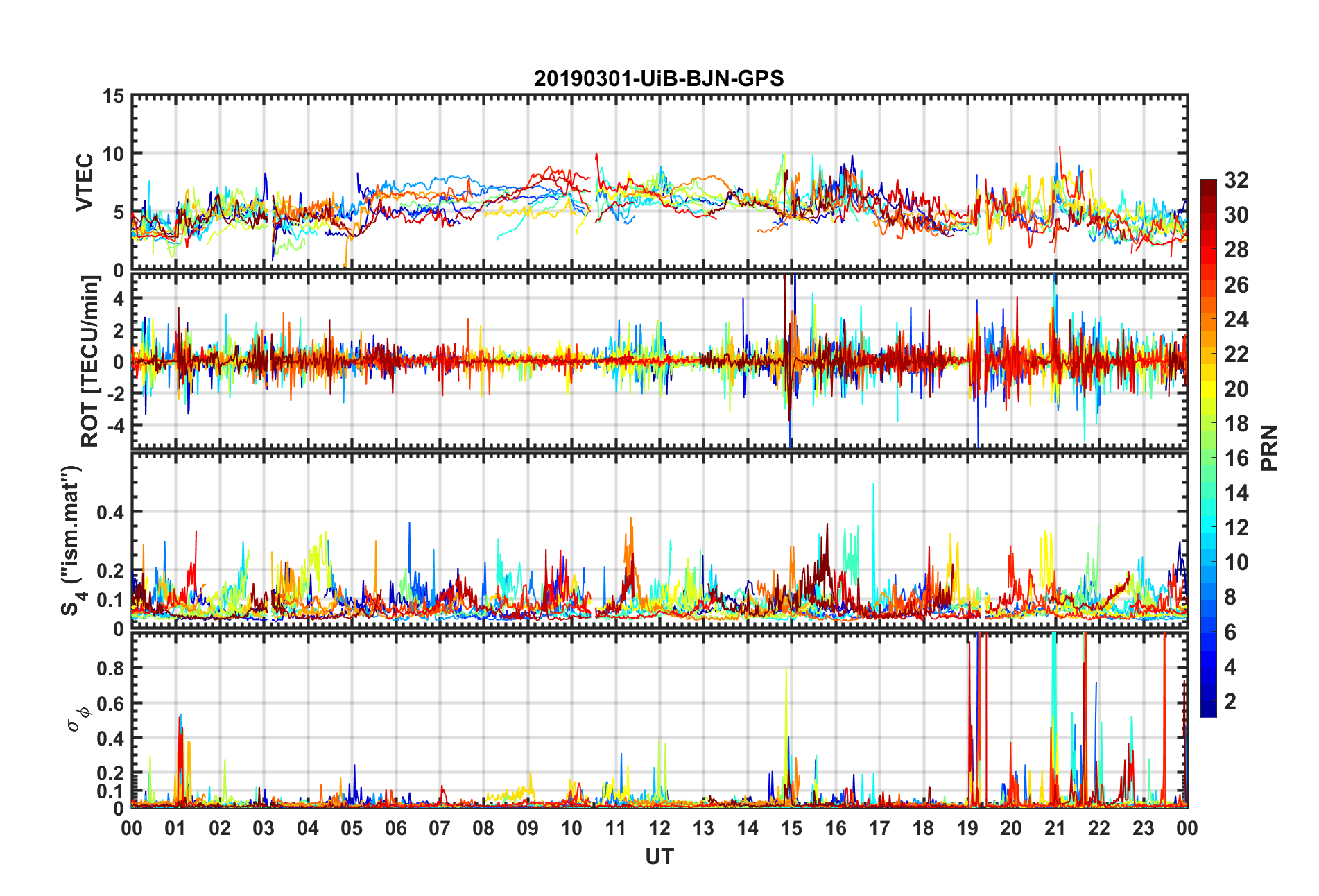Click the UT x-axis label
Viewport: 1319px width, 896px height.
pyautogui.click(x=659, y=857)
